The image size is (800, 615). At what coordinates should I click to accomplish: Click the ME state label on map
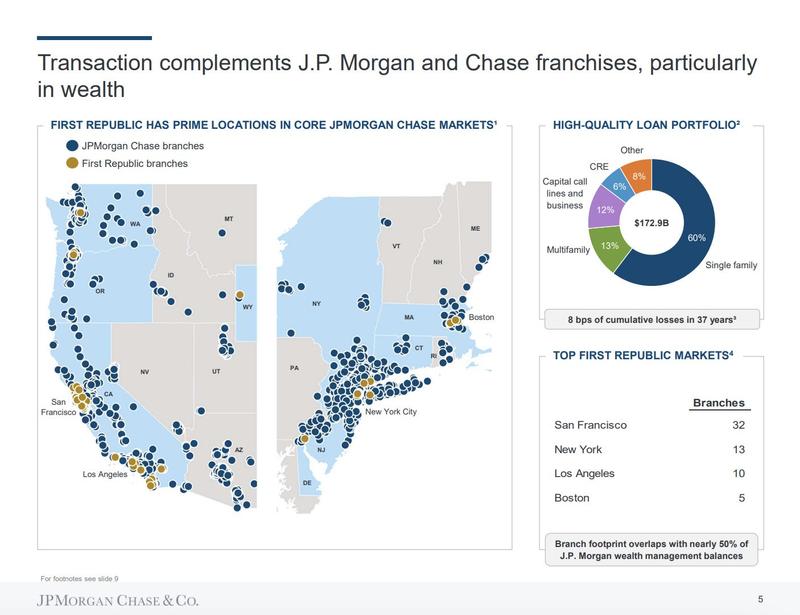coord(476,229)
